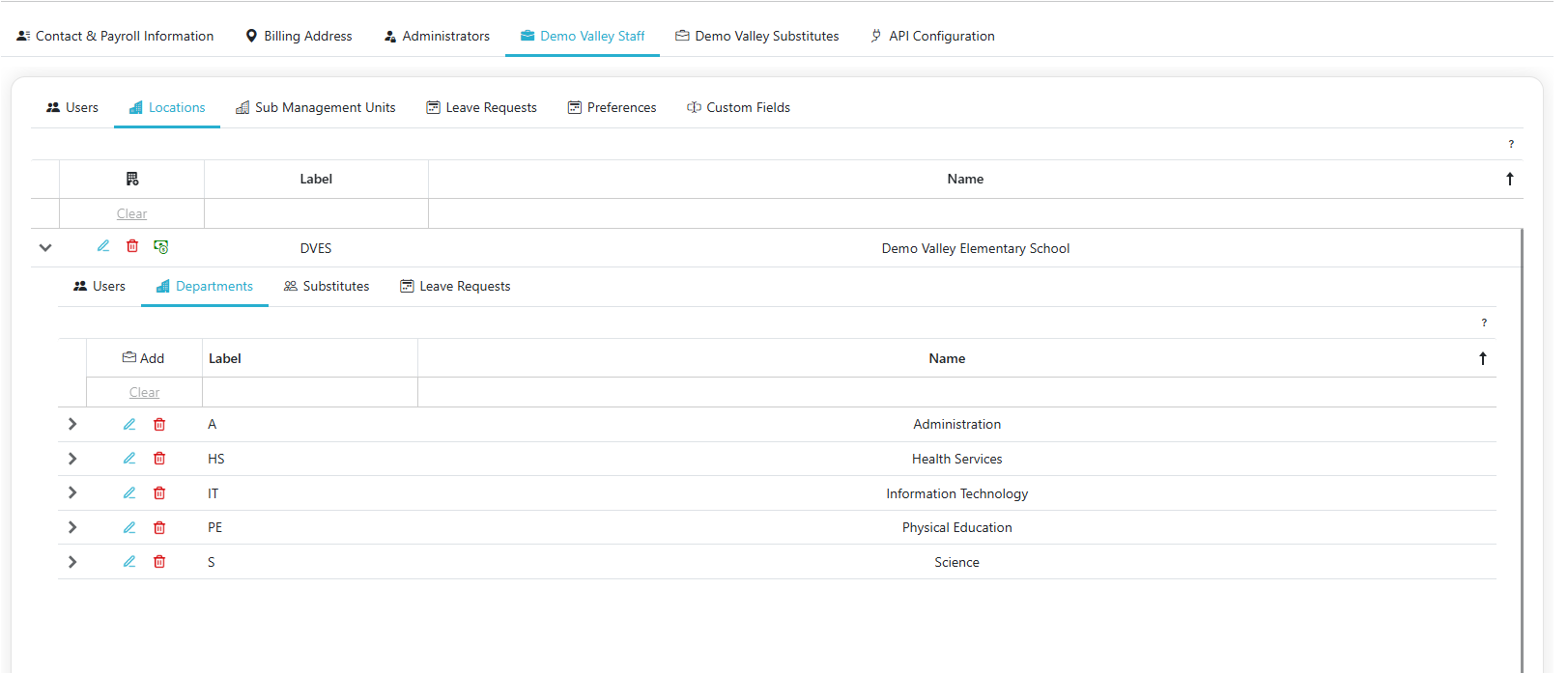Screen dimensions: 1568x673
Task: Clear the department filters
Action: [144, 392]
